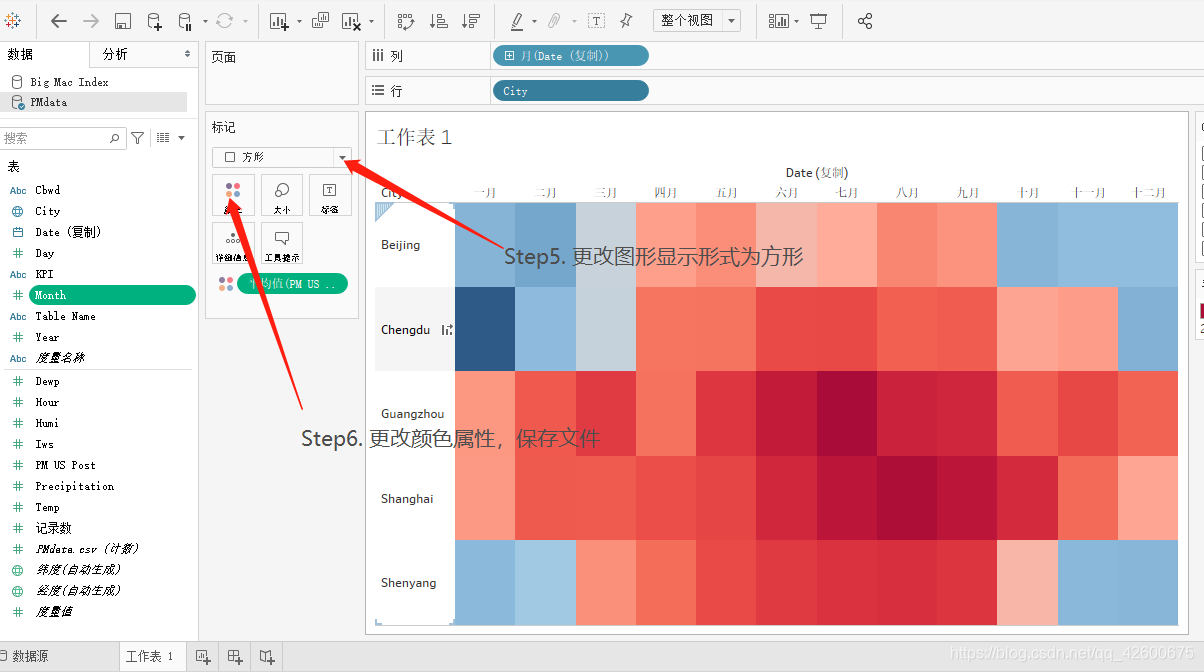Screen dimensions: 1204x672
Task: Add new worksheet tab at bottom
Action: pyautogui.click(x=203, y=657)
